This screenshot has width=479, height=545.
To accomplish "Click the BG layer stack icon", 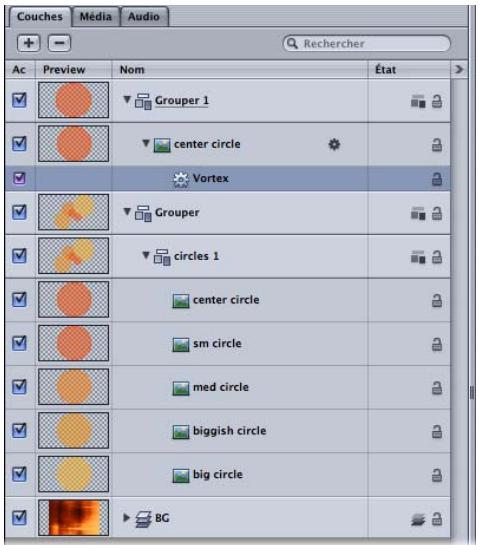I will 143,519.
